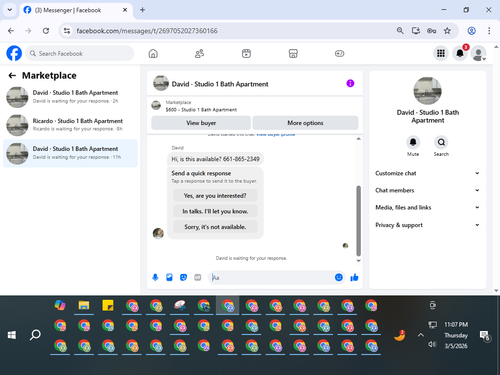Click the More options button
This screenshot has width=500, height=375.
305,123
